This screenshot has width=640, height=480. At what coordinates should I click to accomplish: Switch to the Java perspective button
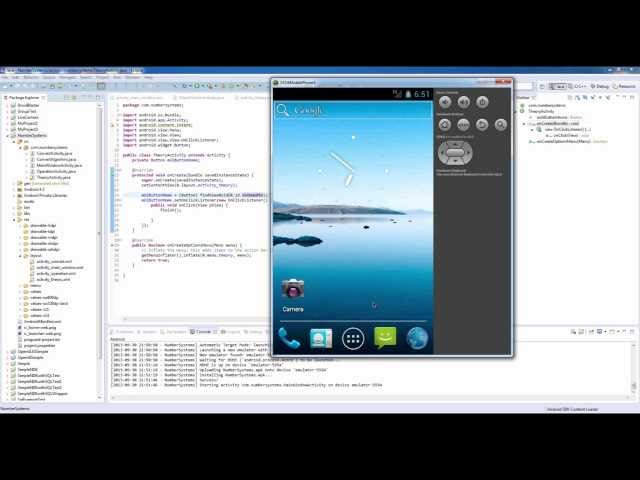(558, 86)
